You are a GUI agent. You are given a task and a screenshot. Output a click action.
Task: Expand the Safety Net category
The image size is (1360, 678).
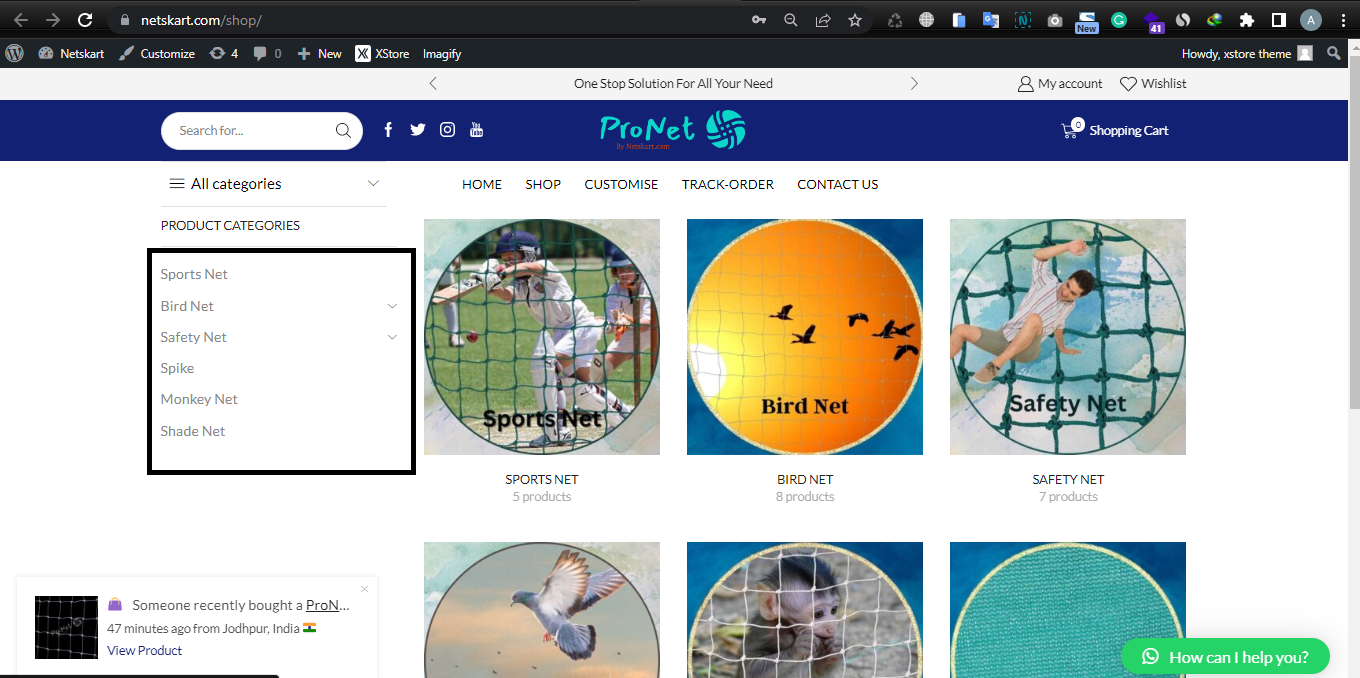pyautogui.click(x=392, y=337)
